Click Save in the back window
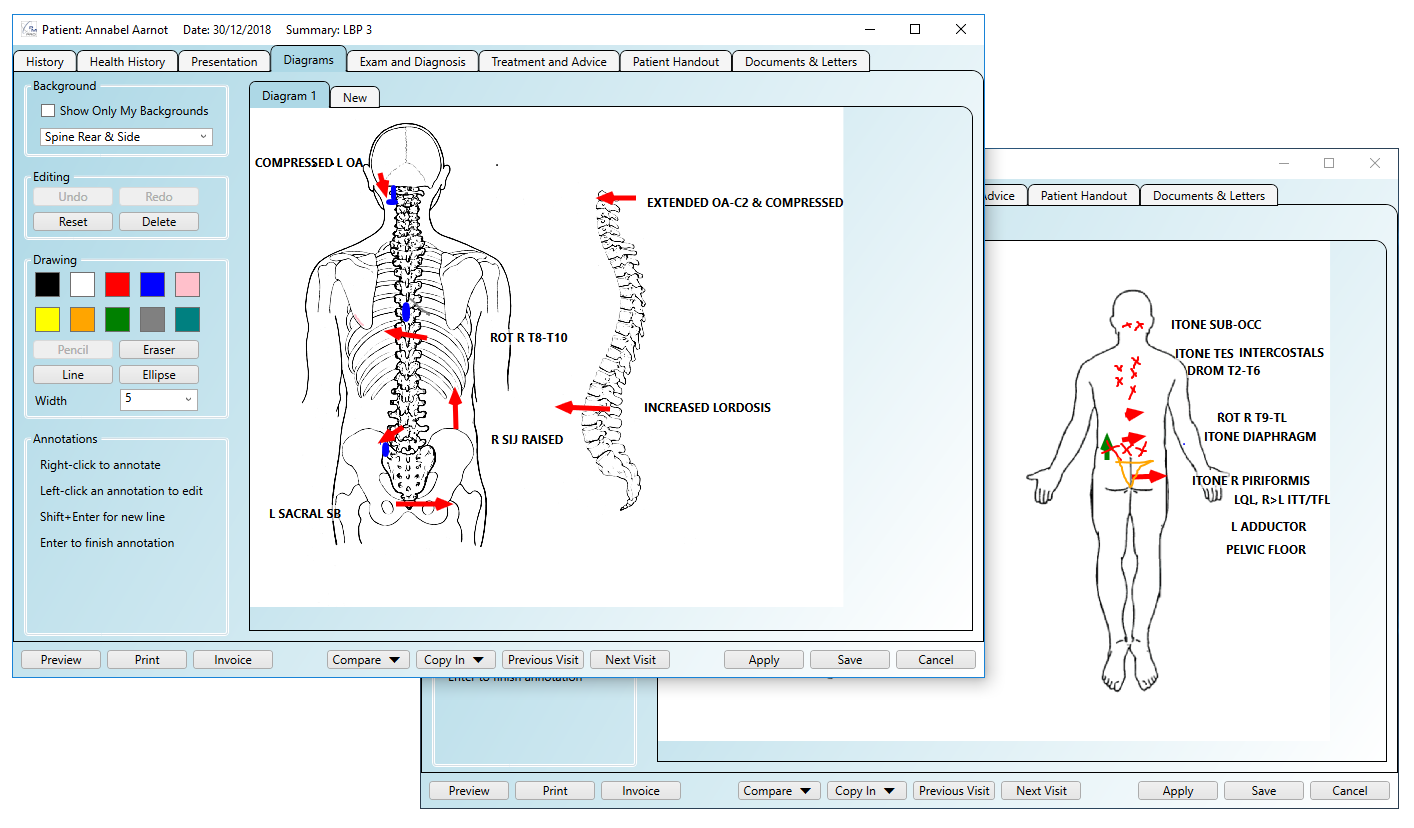Viewport: 1414px width, 828px height. pyautogui.click(x=1264, y=791)
